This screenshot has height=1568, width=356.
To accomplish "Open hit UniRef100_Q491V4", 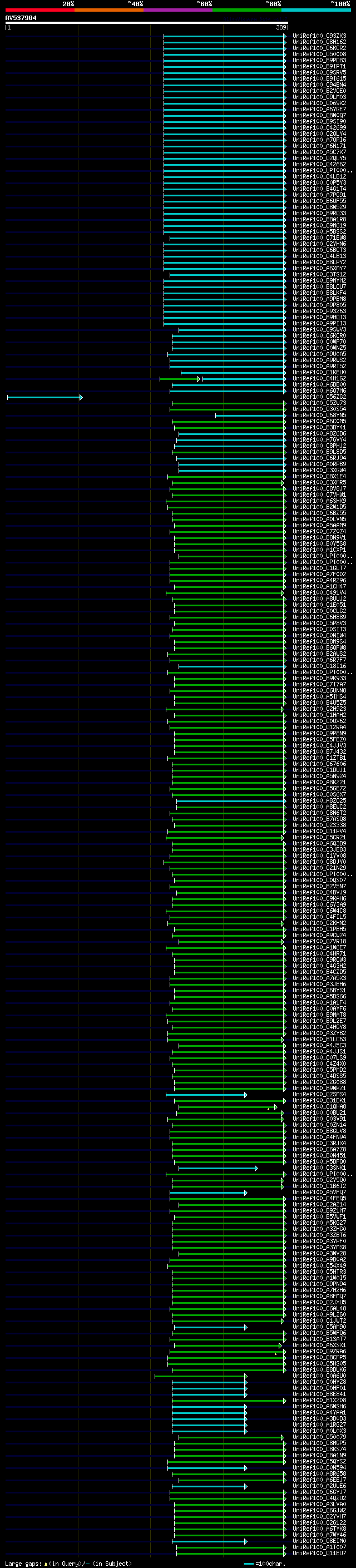I will [x=319, y=593].
